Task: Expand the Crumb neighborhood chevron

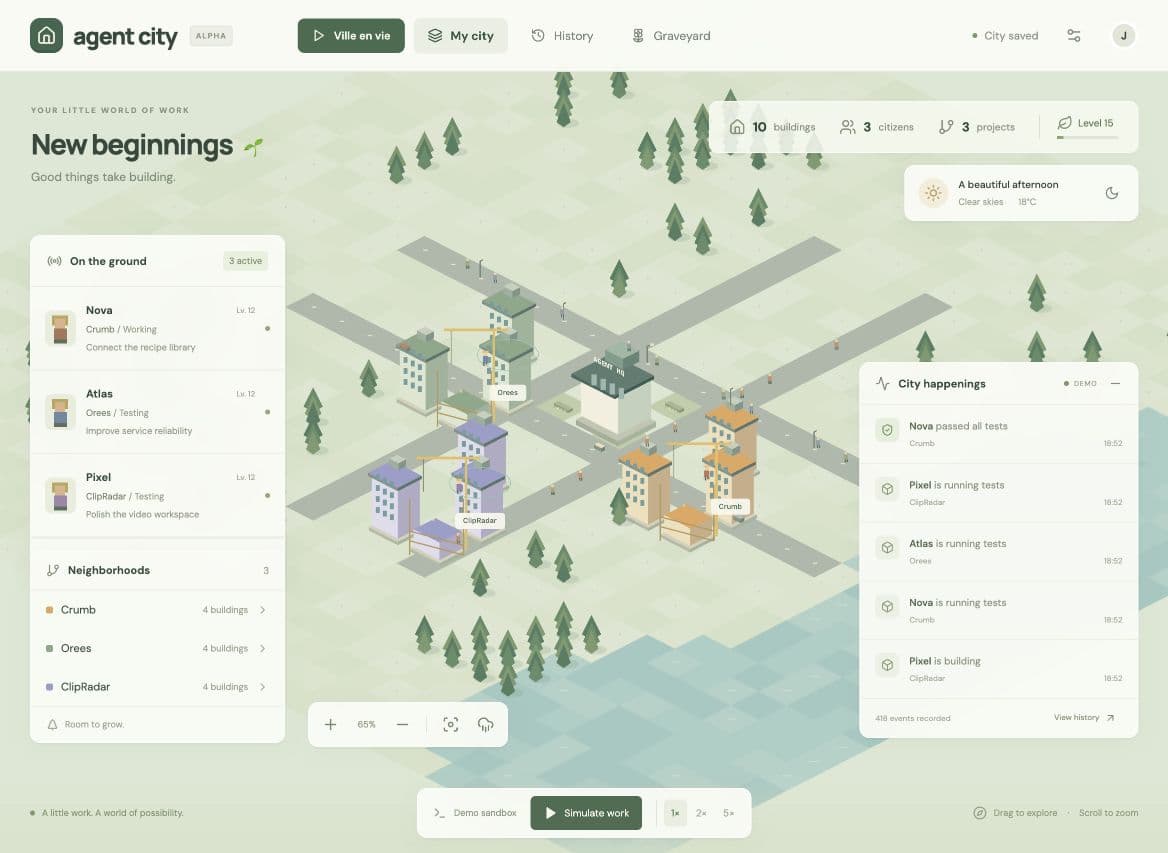Action: pyautogui.click(x=263, y=609)
